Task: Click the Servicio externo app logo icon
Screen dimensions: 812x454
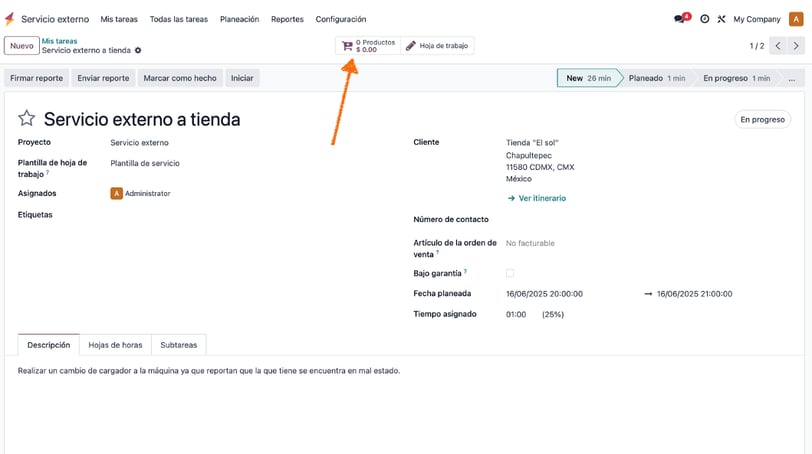Action: 10,19
